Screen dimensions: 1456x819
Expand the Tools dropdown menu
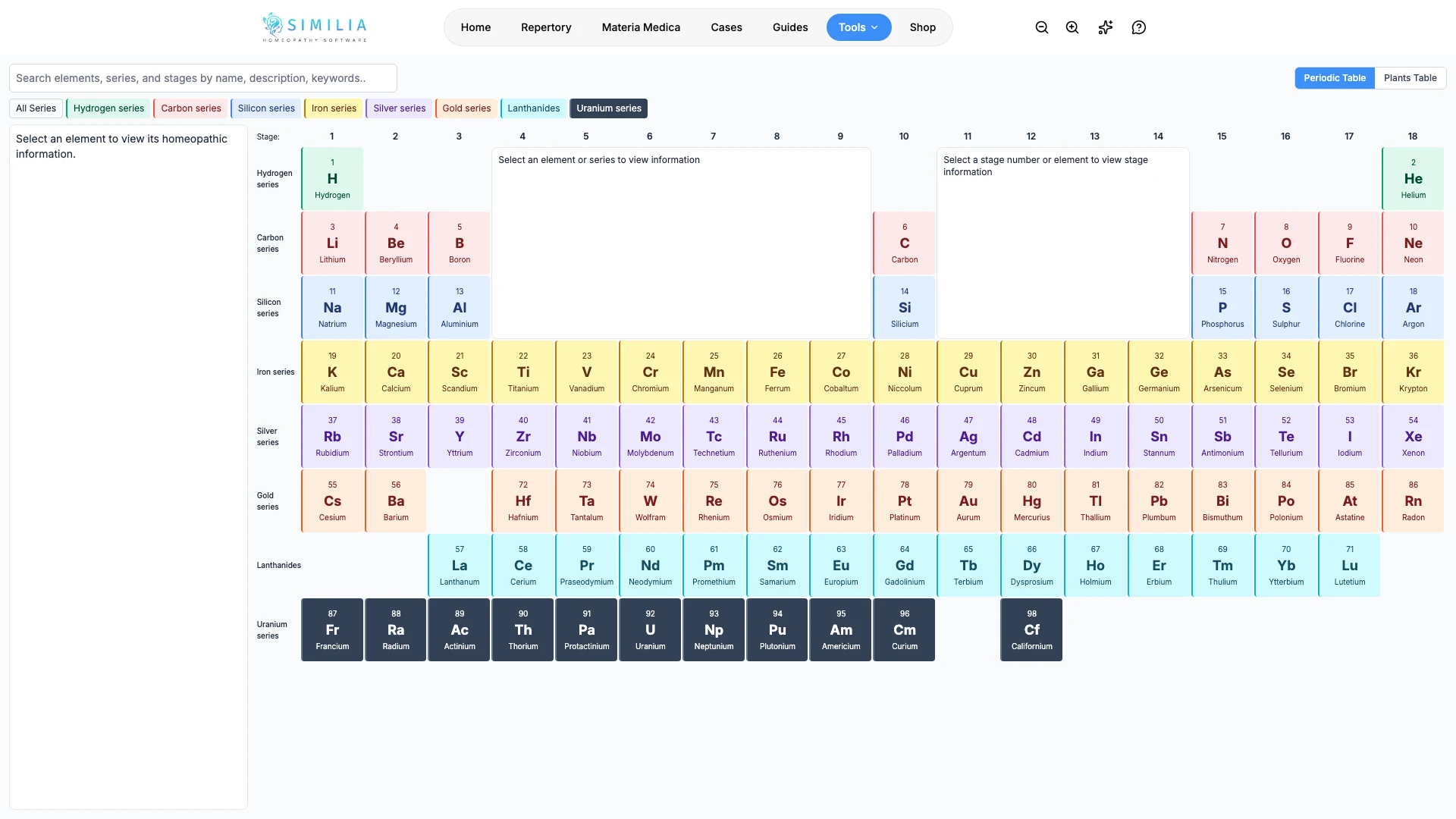click(x=858, y=27)
